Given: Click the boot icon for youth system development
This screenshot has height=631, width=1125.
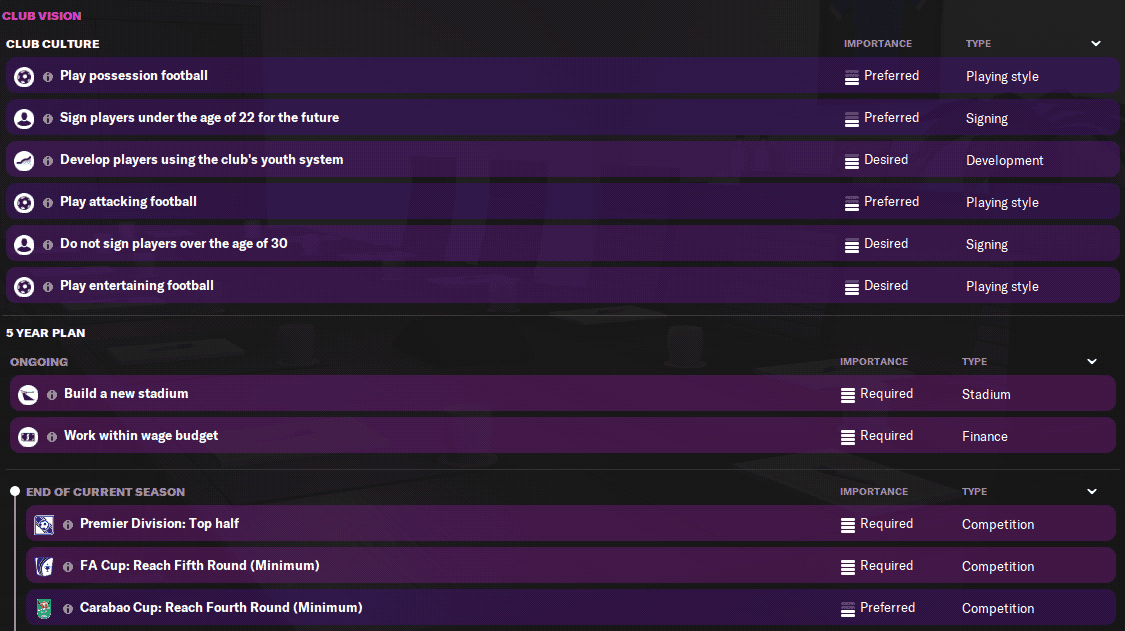Looking at the screenshot, I should click(24, 160).
